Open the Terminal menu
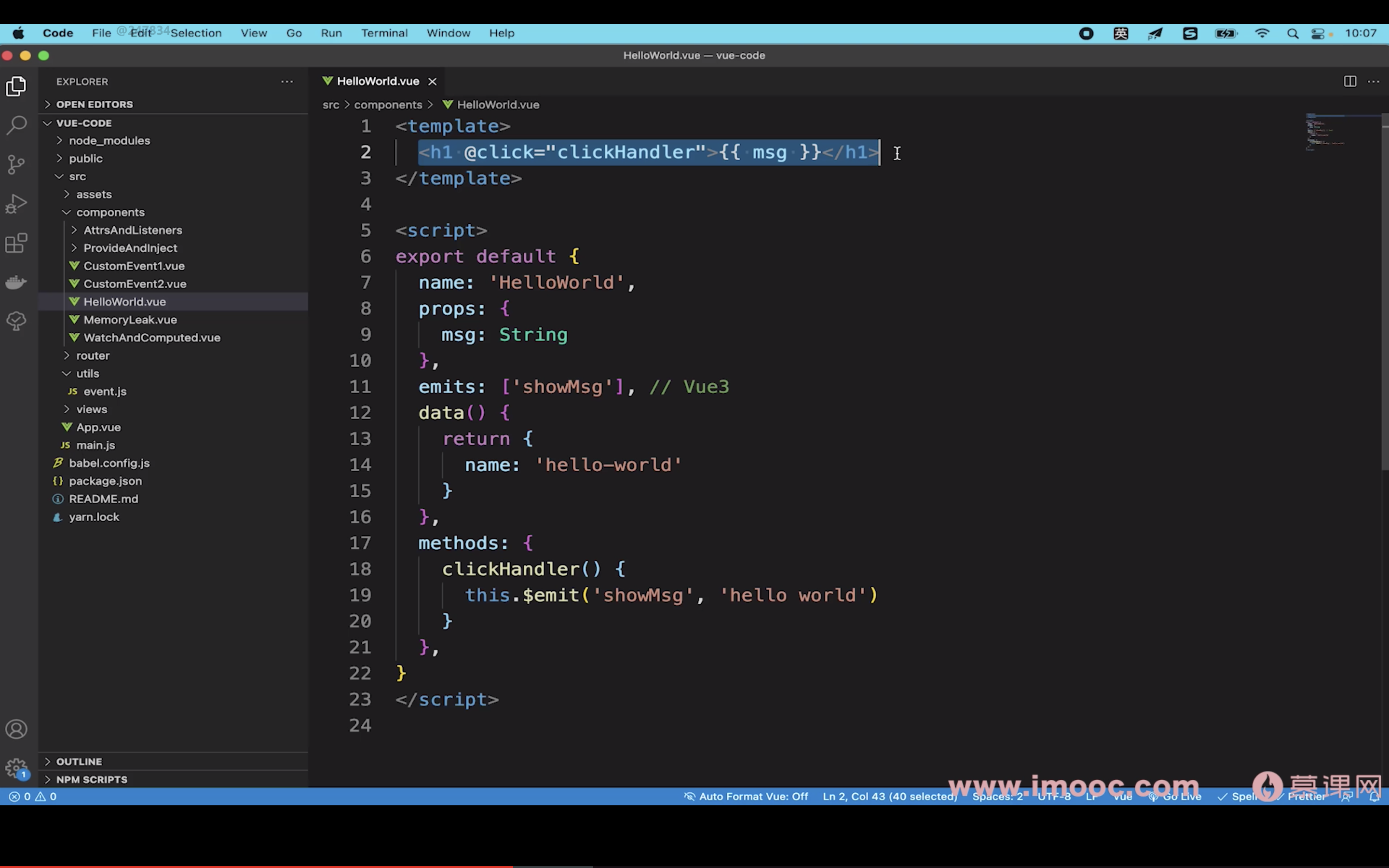The width and height of the screenshot is (1389, 868). point(384,33)
